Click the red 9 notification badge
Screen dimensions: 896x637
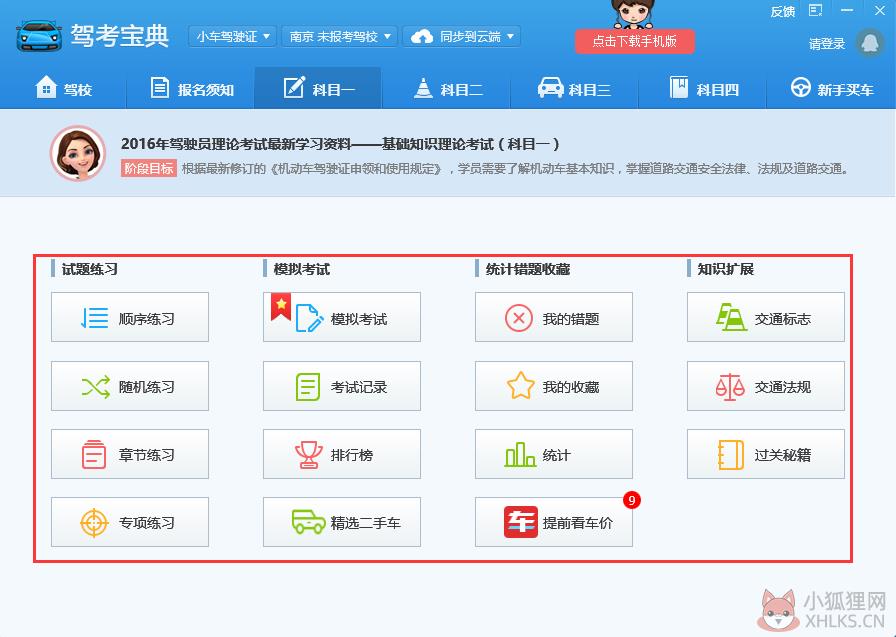(631, 500)
